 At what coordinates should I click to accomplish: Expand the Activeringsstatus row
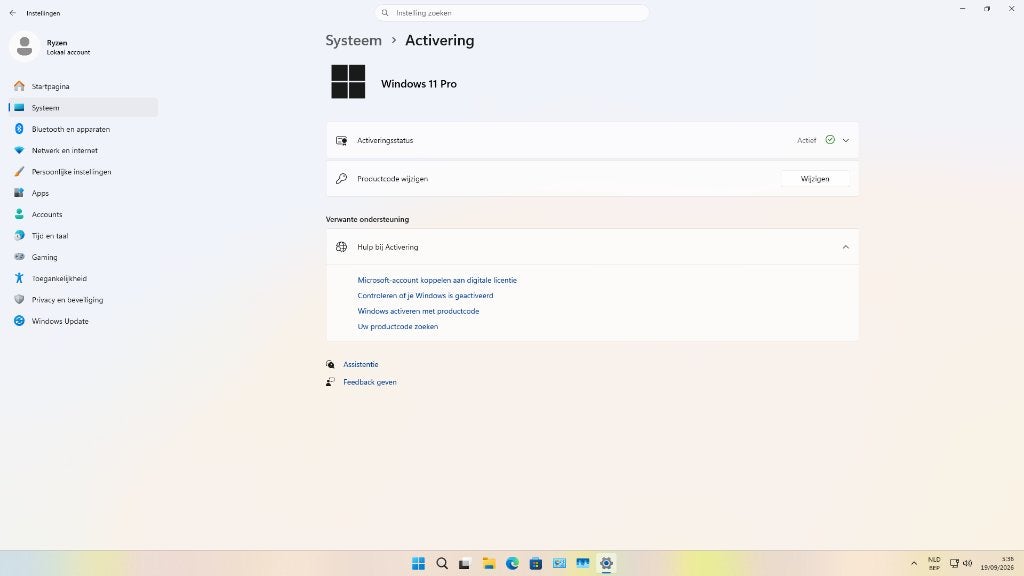point(592,140)
